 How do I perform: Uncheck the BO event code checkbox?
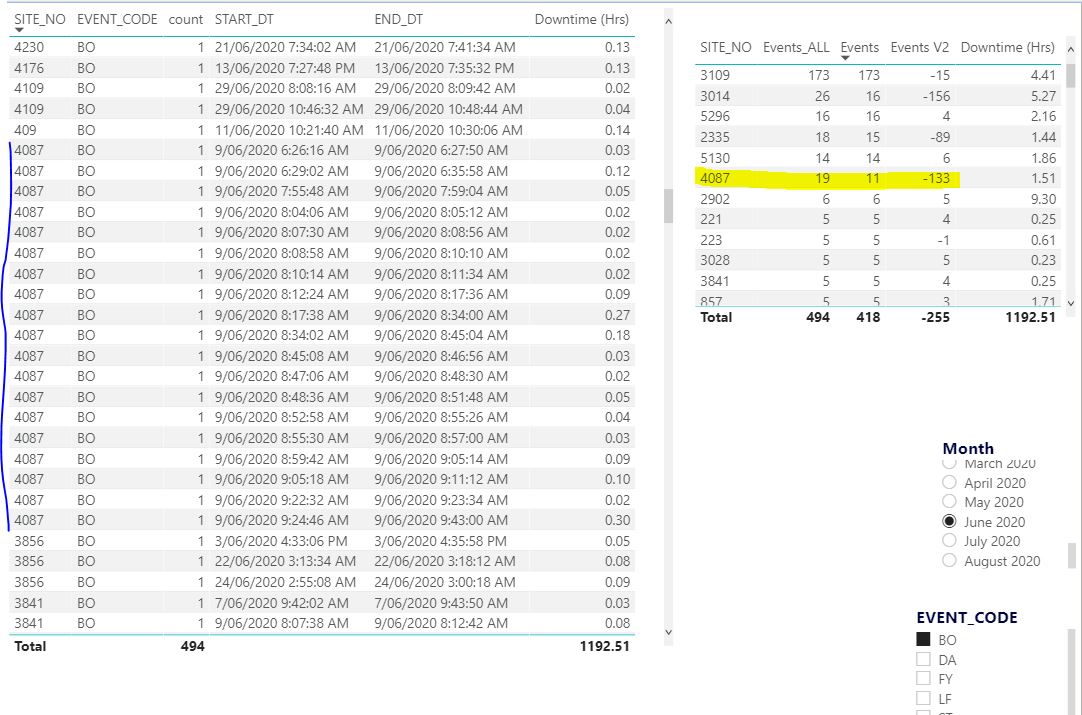point(923,640)
